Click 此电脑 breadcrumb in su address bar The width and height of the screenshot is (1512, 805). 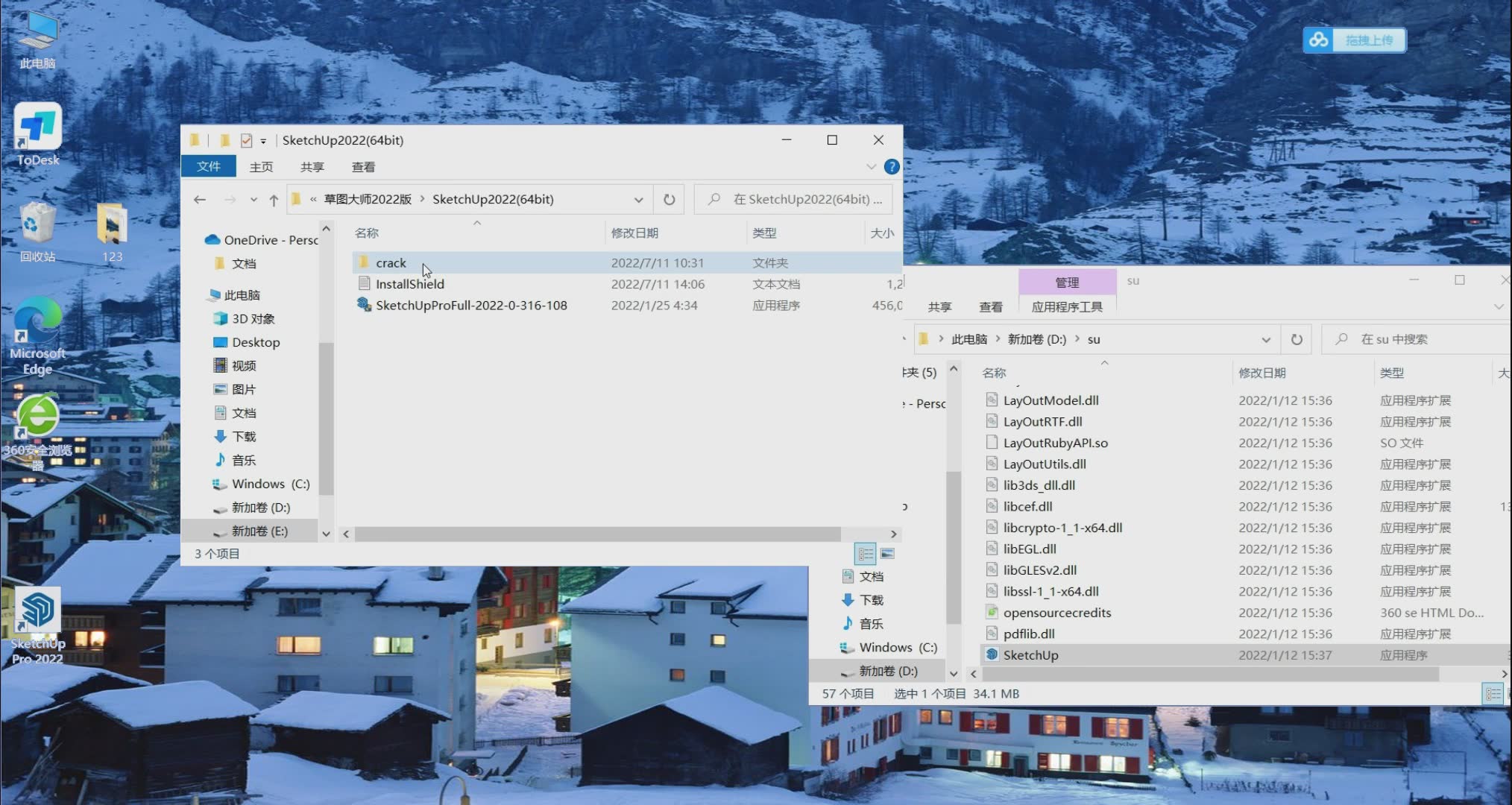coord(968,340)
